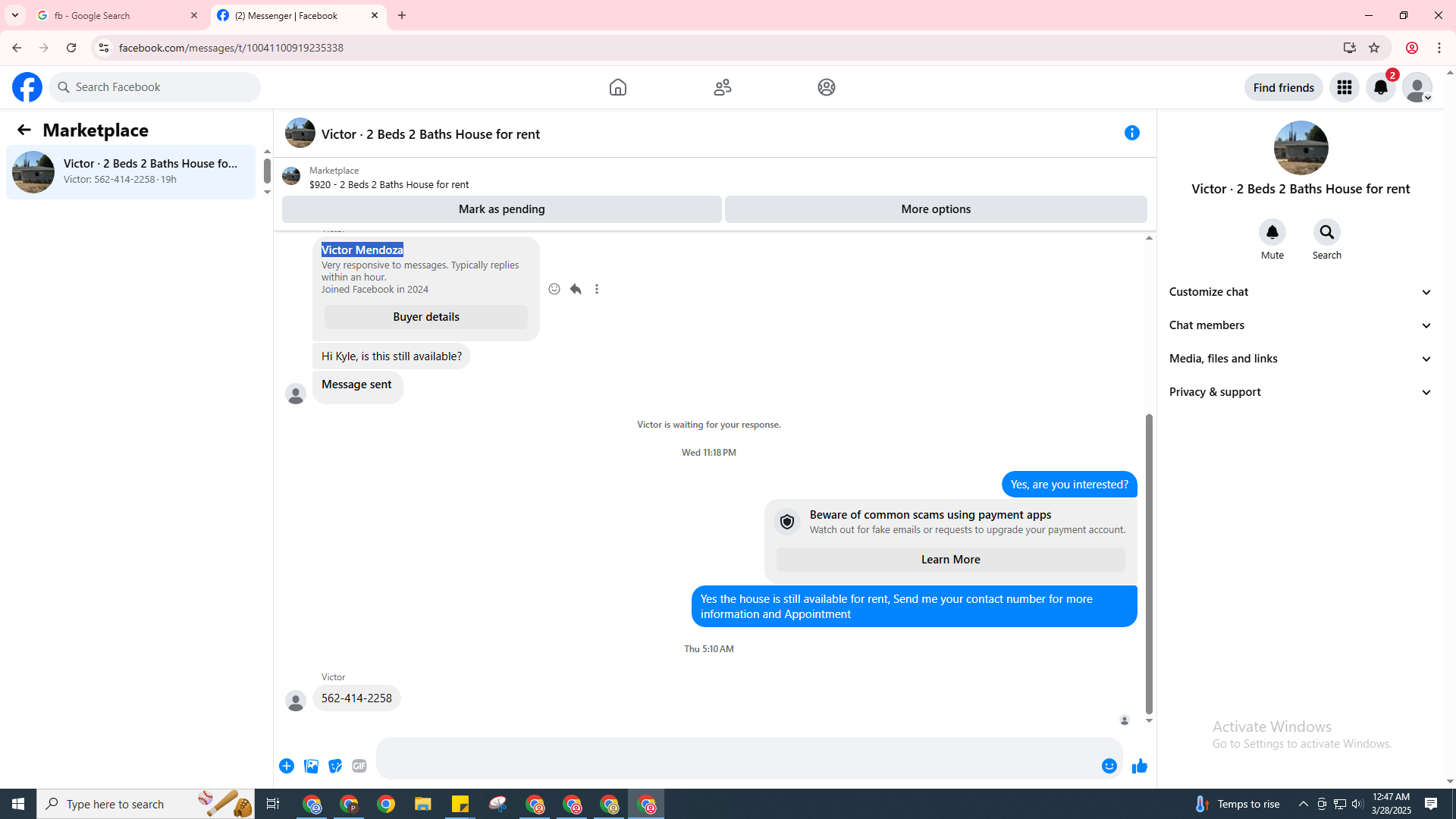Open volume control in system tray
This screenshot has width=1456, height=819.
pos(1357,804)
